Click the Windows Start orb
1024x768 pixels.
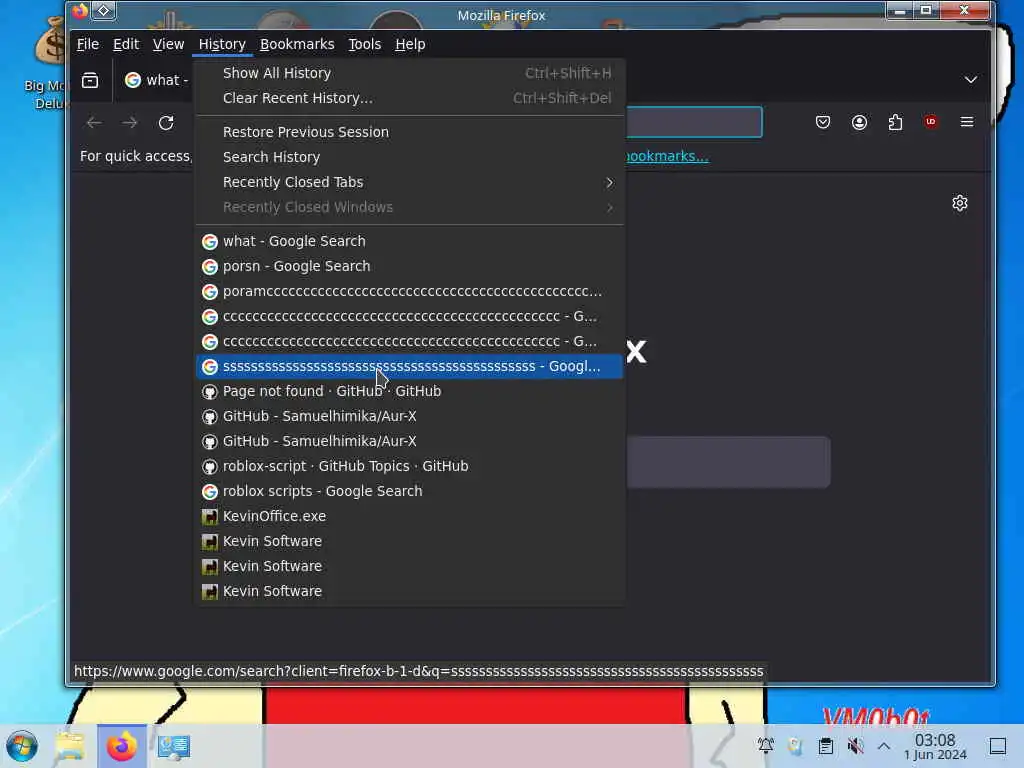pyautogui.click(x=22, y=746)
